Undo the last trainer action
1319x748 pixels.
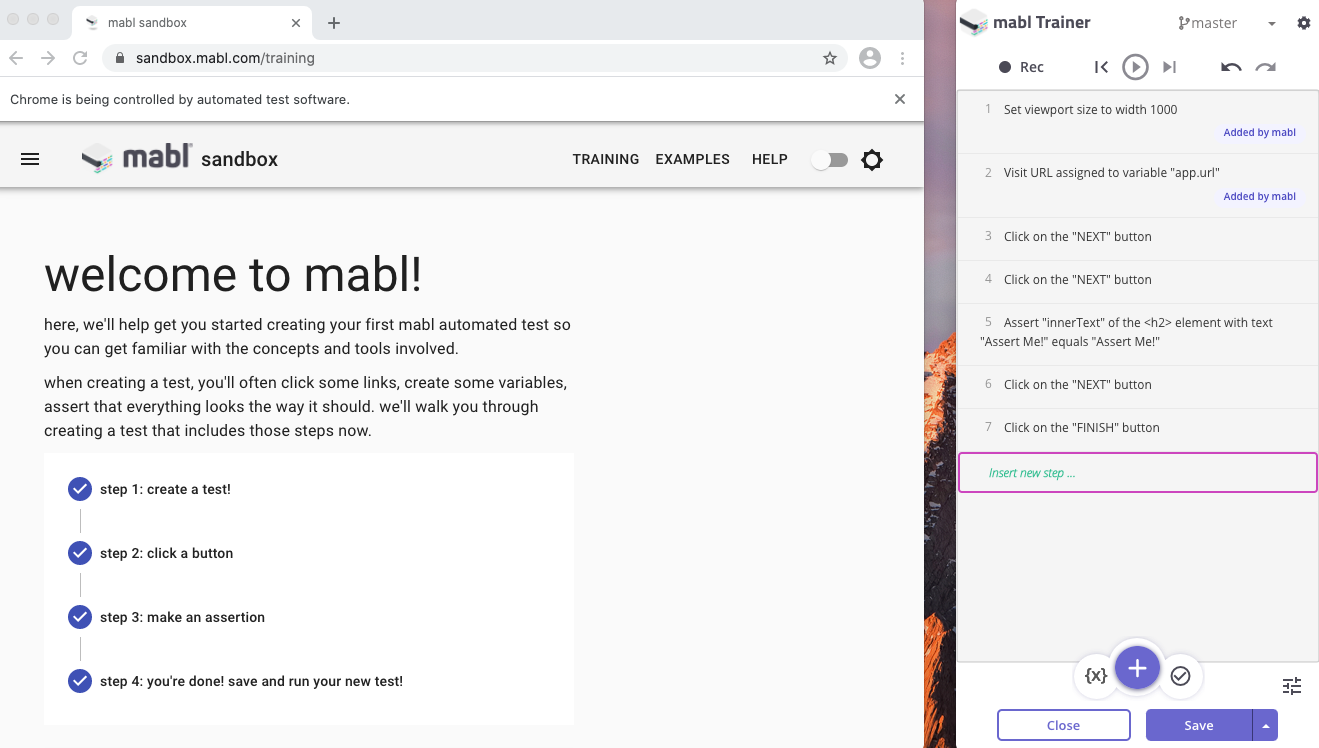(1231, 67)
